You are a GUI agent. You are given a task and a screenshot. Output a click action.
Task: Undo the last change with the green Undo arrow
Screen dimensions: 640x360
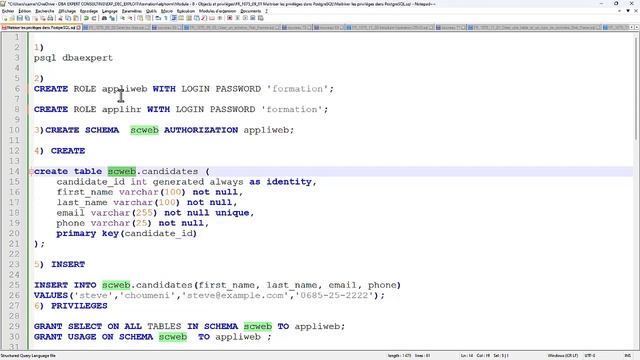coord(85,18)
